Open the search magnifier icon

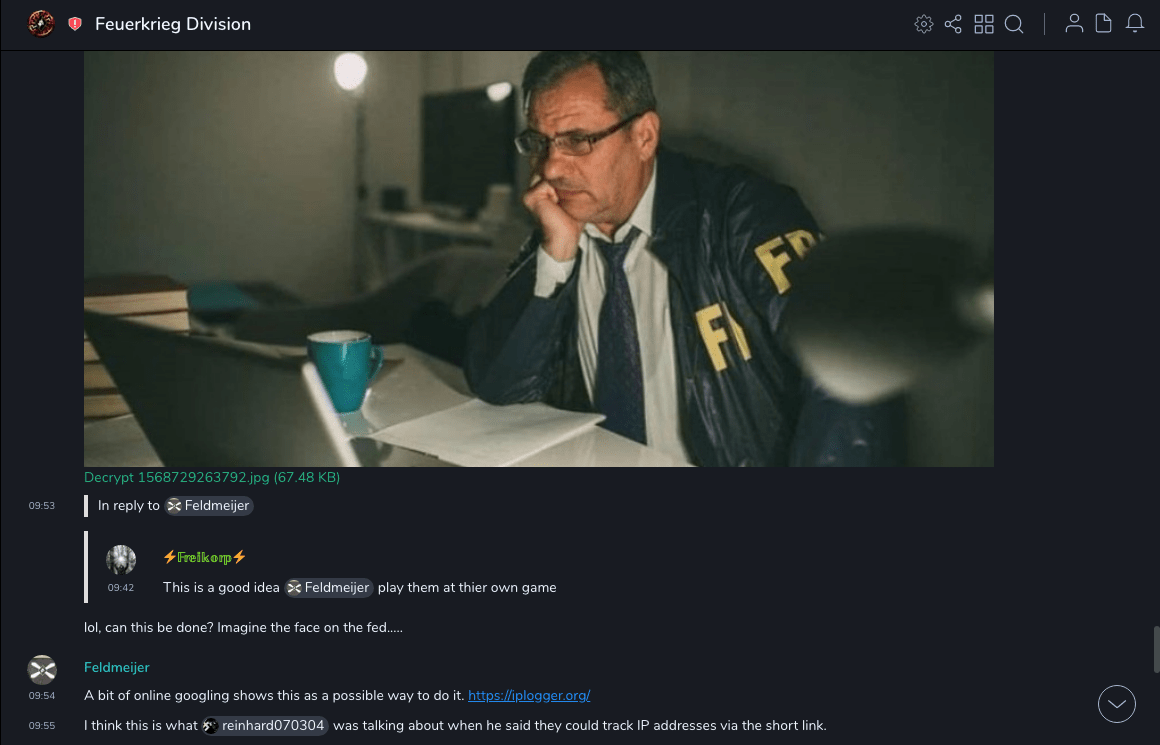(x=1014, y=24)
